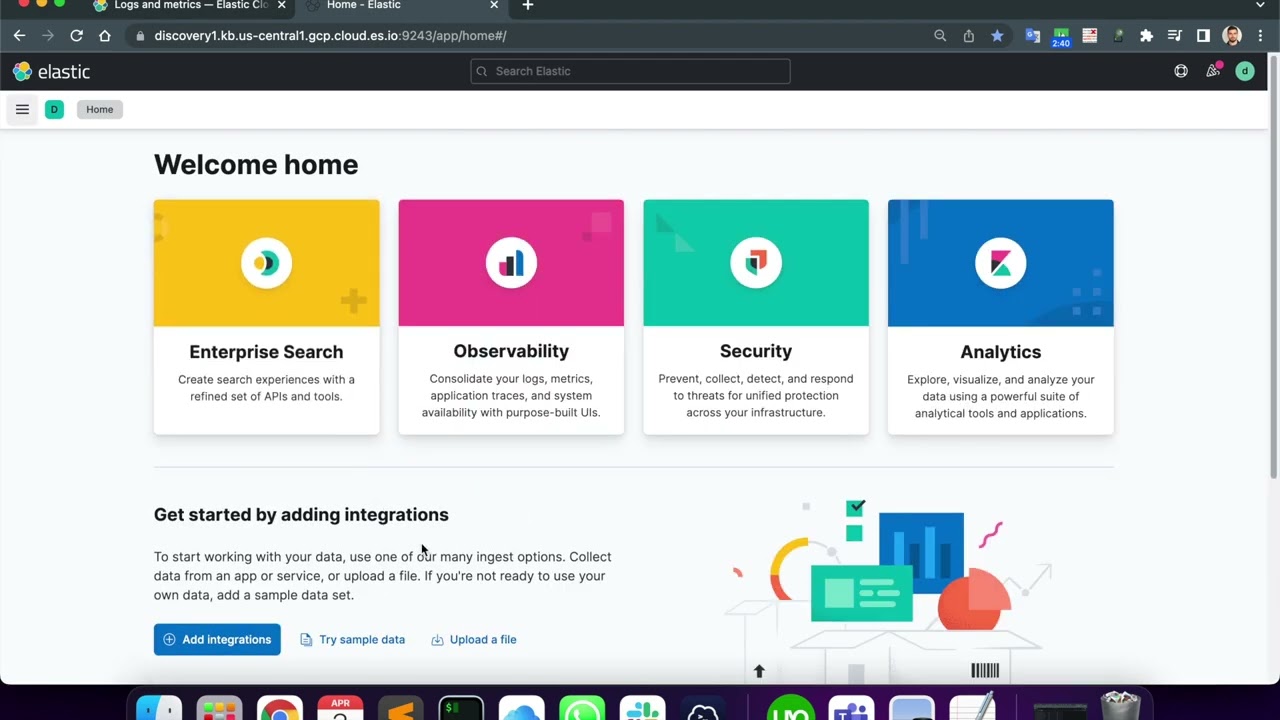Open Terminal from the Dock
Image resolution: width=1280 pixels, height=720 pixels.
pyautogui.click(x=461, y=708)
